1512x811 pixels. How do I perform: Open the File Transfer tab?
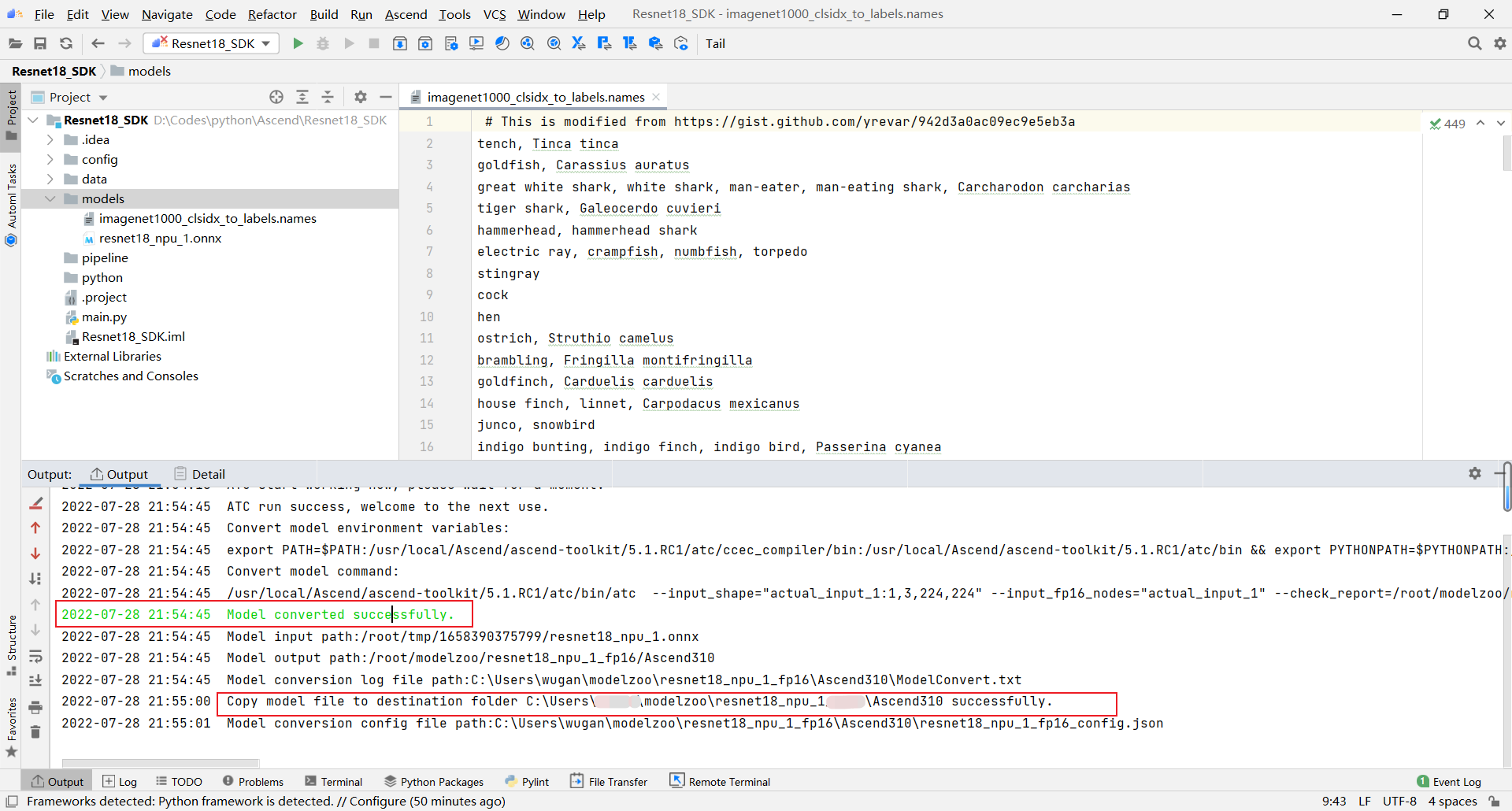coord(609,782)
